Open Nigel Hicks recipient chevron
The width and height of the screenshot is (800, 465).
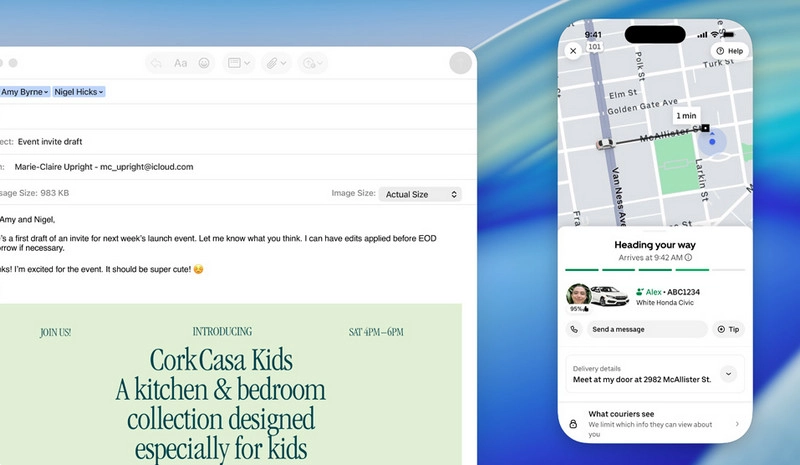point(101,92)
